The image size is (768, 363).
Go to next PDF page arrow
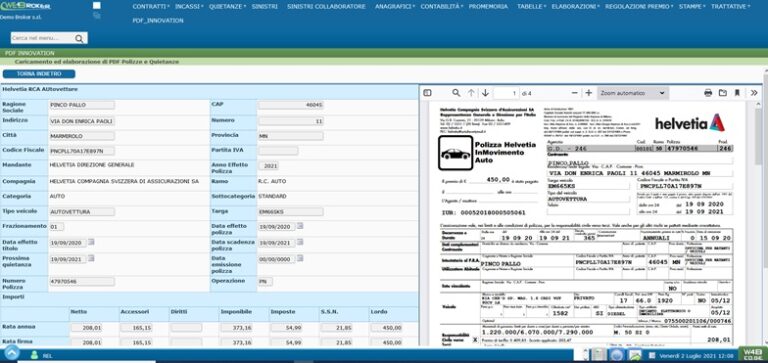pyautogui.click(x=485, y=93)
